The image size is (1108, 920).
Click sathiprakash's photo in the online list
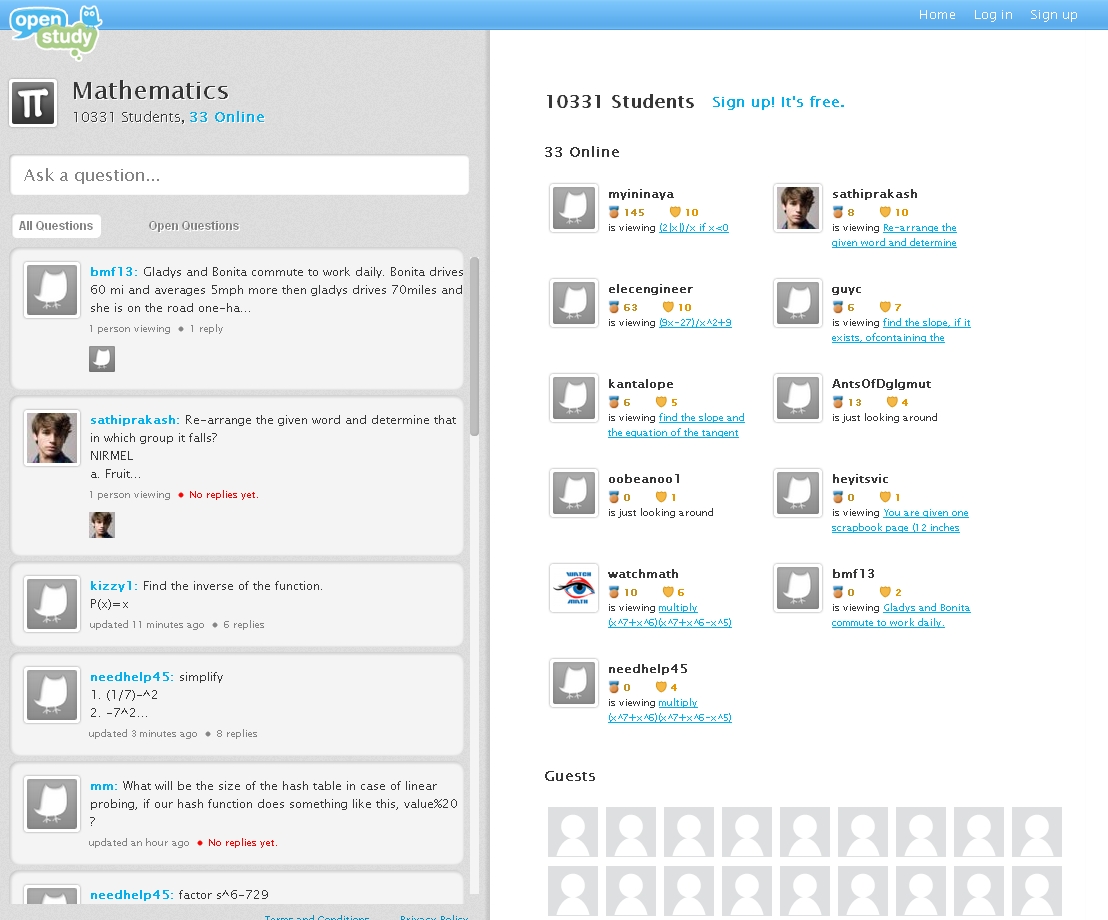pos(797,208)
